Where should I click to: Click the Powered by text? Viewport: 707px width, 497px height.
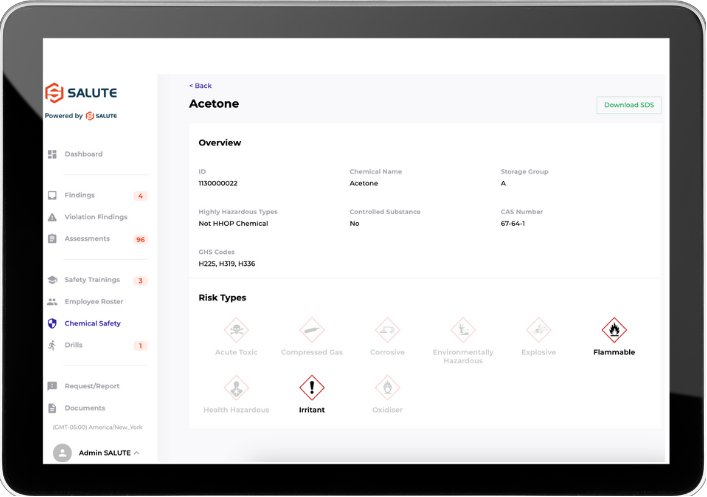click(64, 116)
